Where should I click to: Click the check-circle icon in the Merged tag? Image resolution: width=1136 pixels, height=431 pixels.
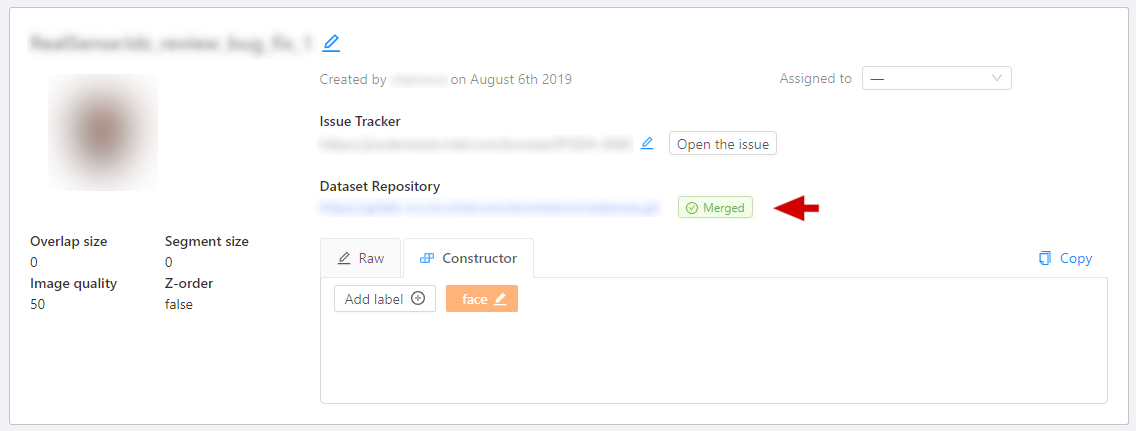point(692,208)
